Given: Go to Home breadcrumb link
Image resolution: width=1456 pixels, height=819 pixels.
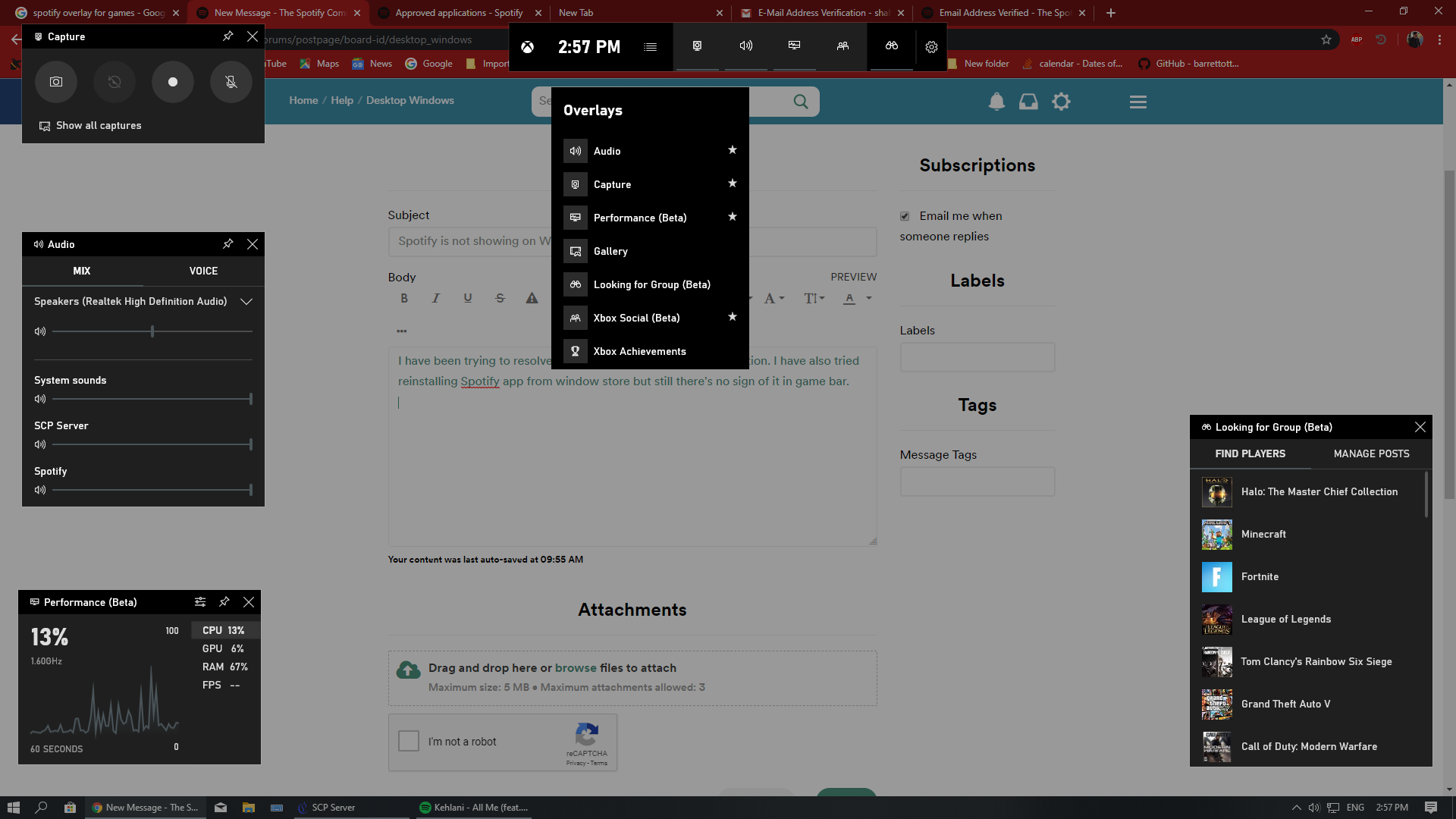Looking at the screenshot, I should click(303, 100).
